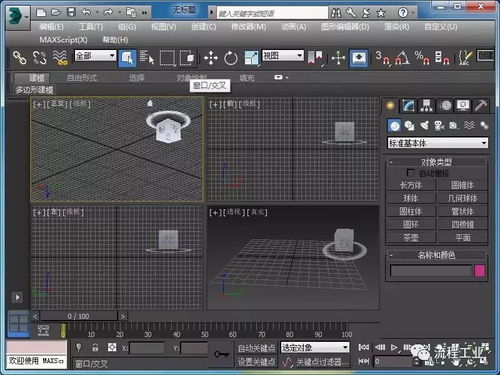Click the Play animation button

(394, 348)
